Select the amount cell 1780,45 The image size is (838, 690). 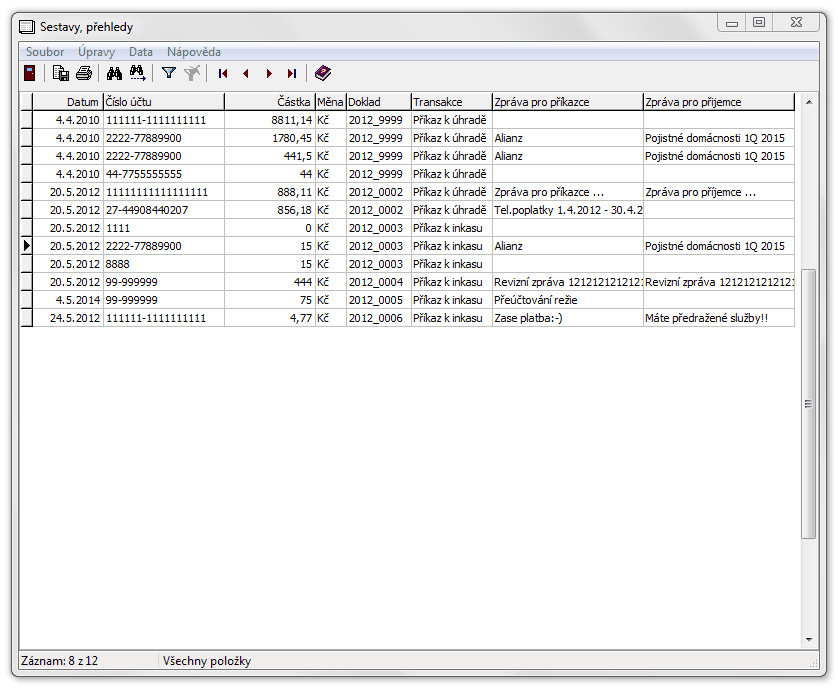coord(270,138)
